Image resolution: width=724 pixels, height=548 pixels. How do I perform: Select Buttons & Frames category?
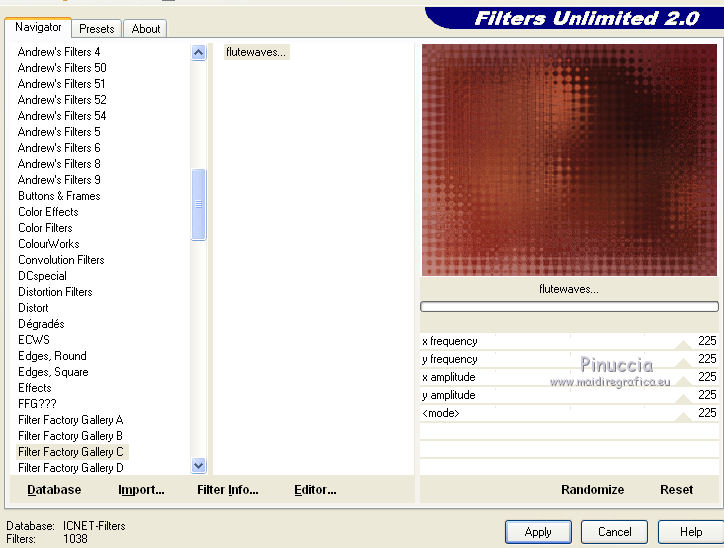tap(59, 196)
